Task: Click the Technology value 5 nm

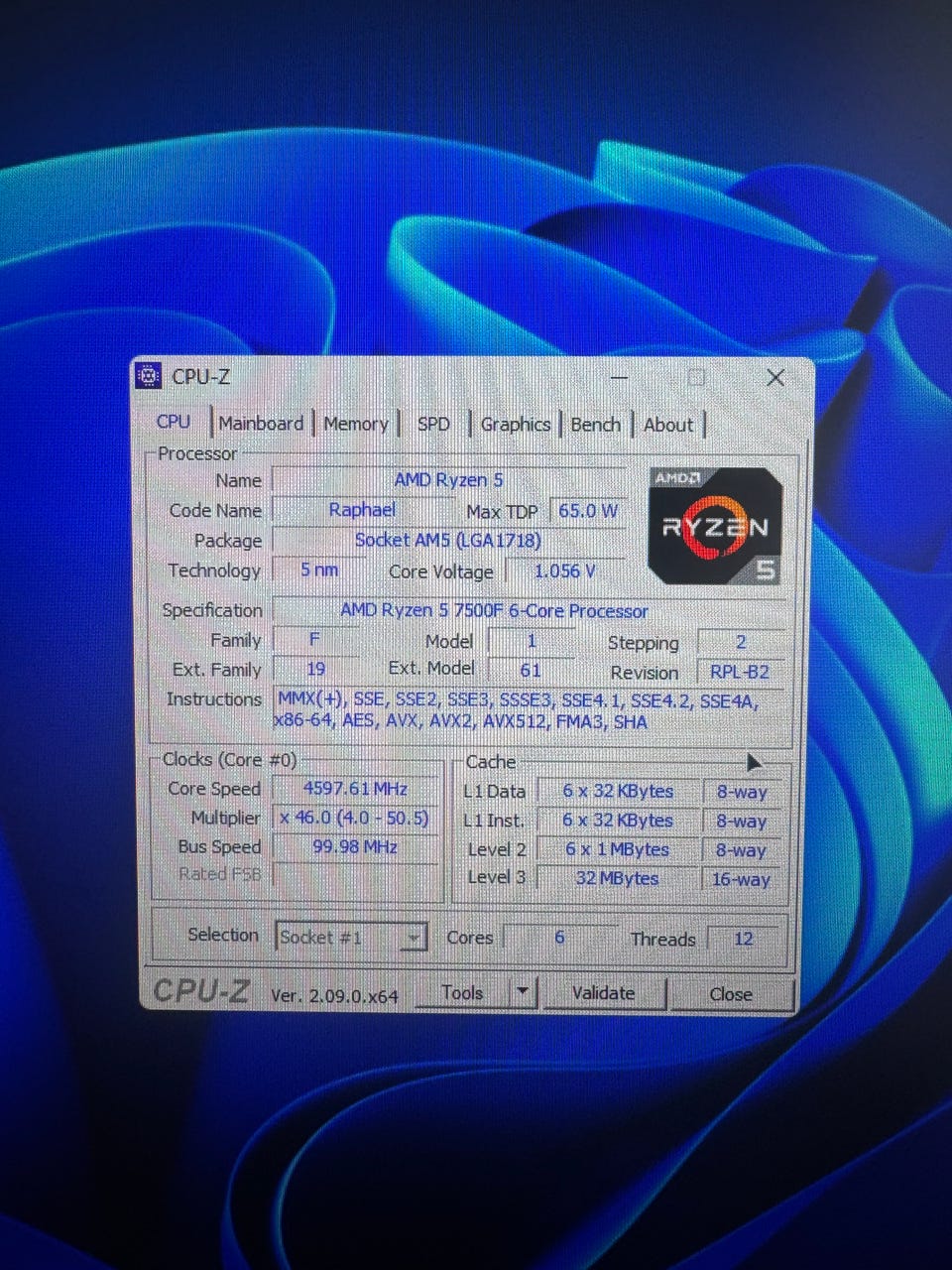Action: click(319, 571)
